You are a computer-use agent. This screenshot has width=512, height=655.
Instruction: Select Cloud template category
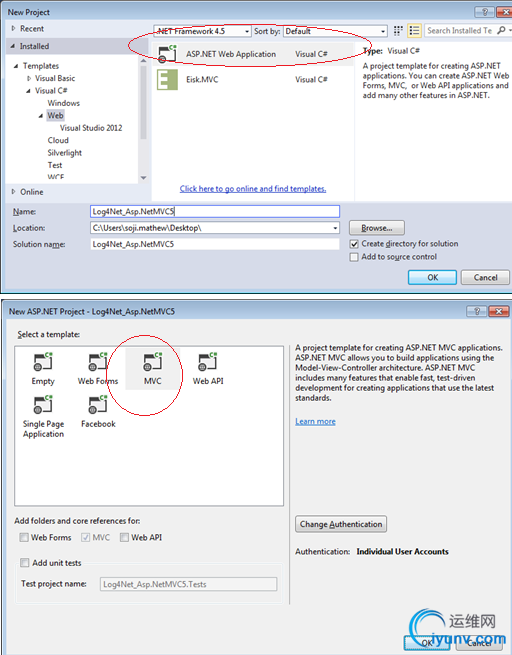[58, 140]
